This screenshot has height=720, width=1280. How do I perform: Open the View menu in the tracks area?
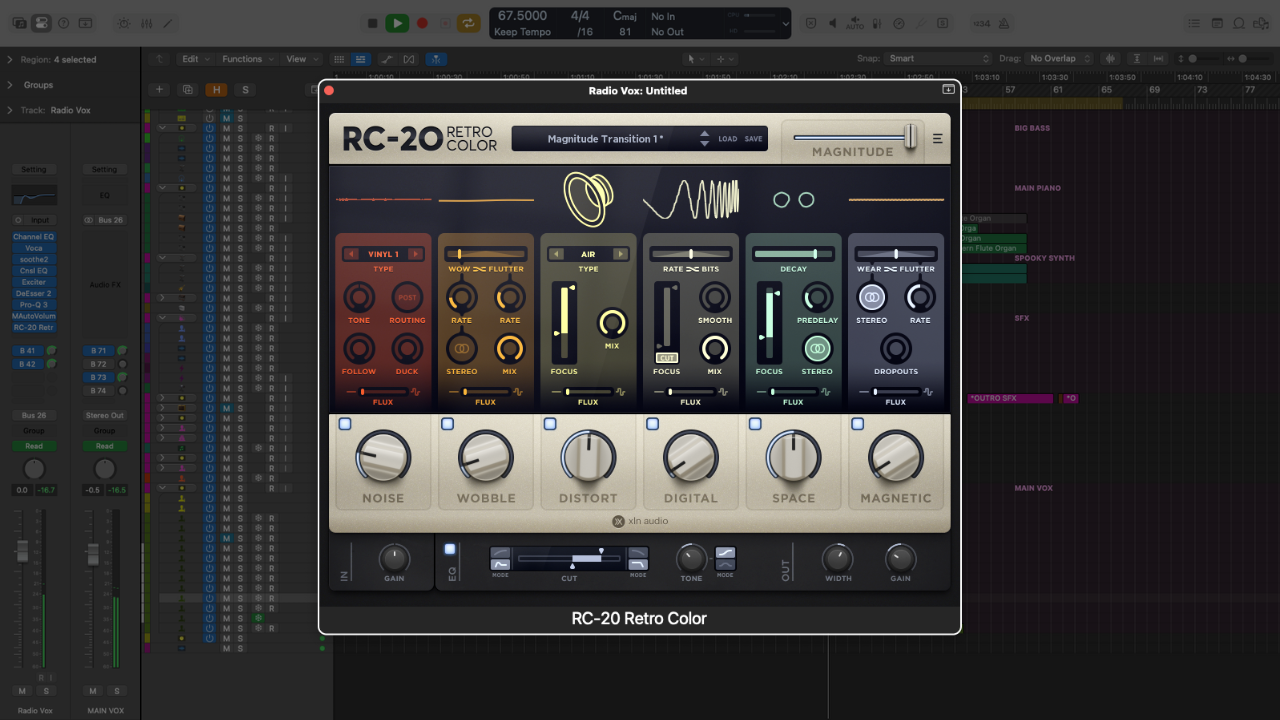[x=299, y=59]
